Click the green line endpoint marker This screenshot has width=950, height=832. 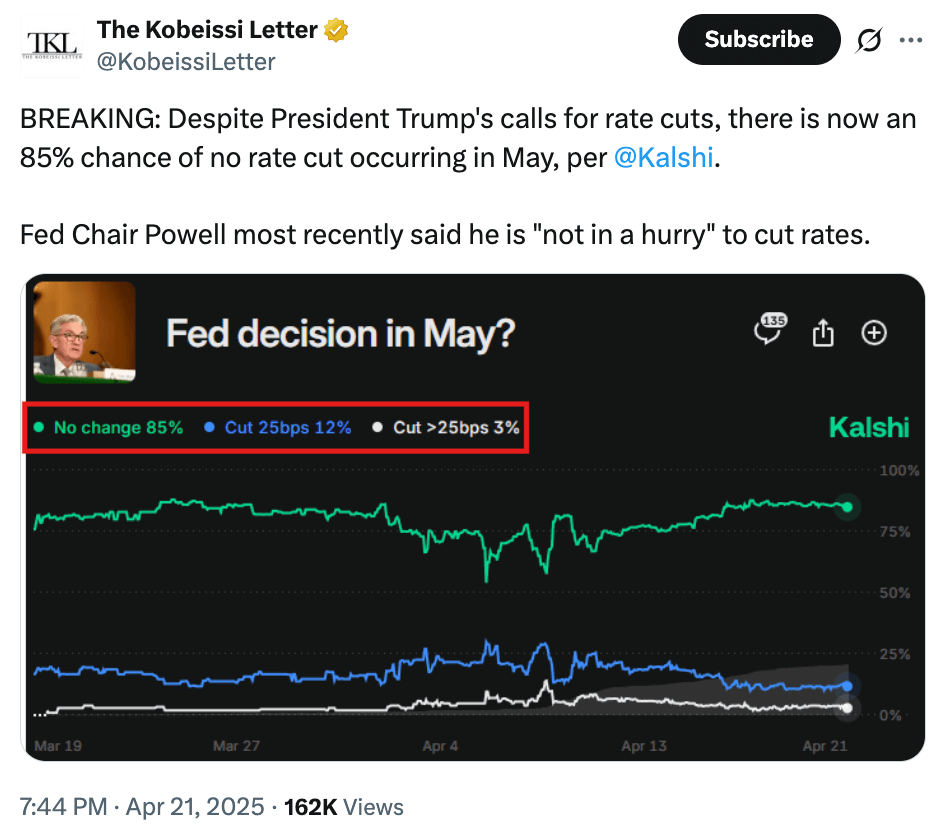coord(847,507)
